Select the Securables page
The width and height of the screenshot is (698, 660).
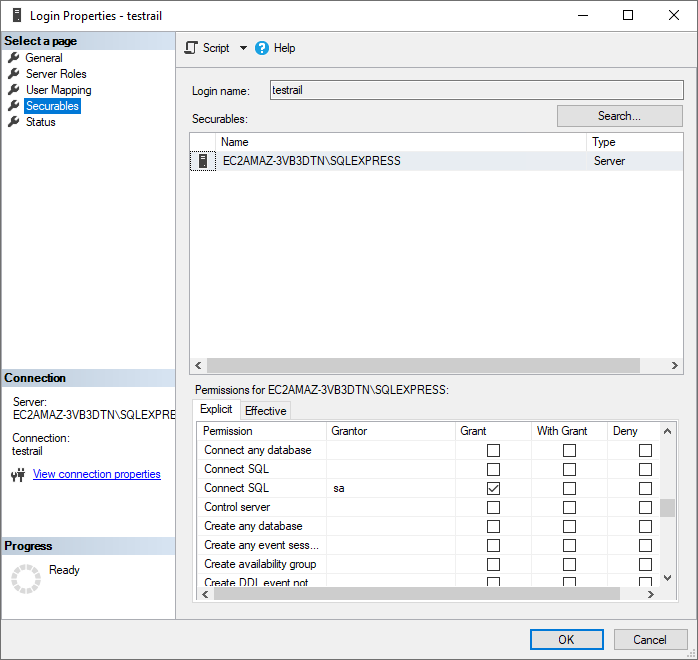(x=52, y=106)
